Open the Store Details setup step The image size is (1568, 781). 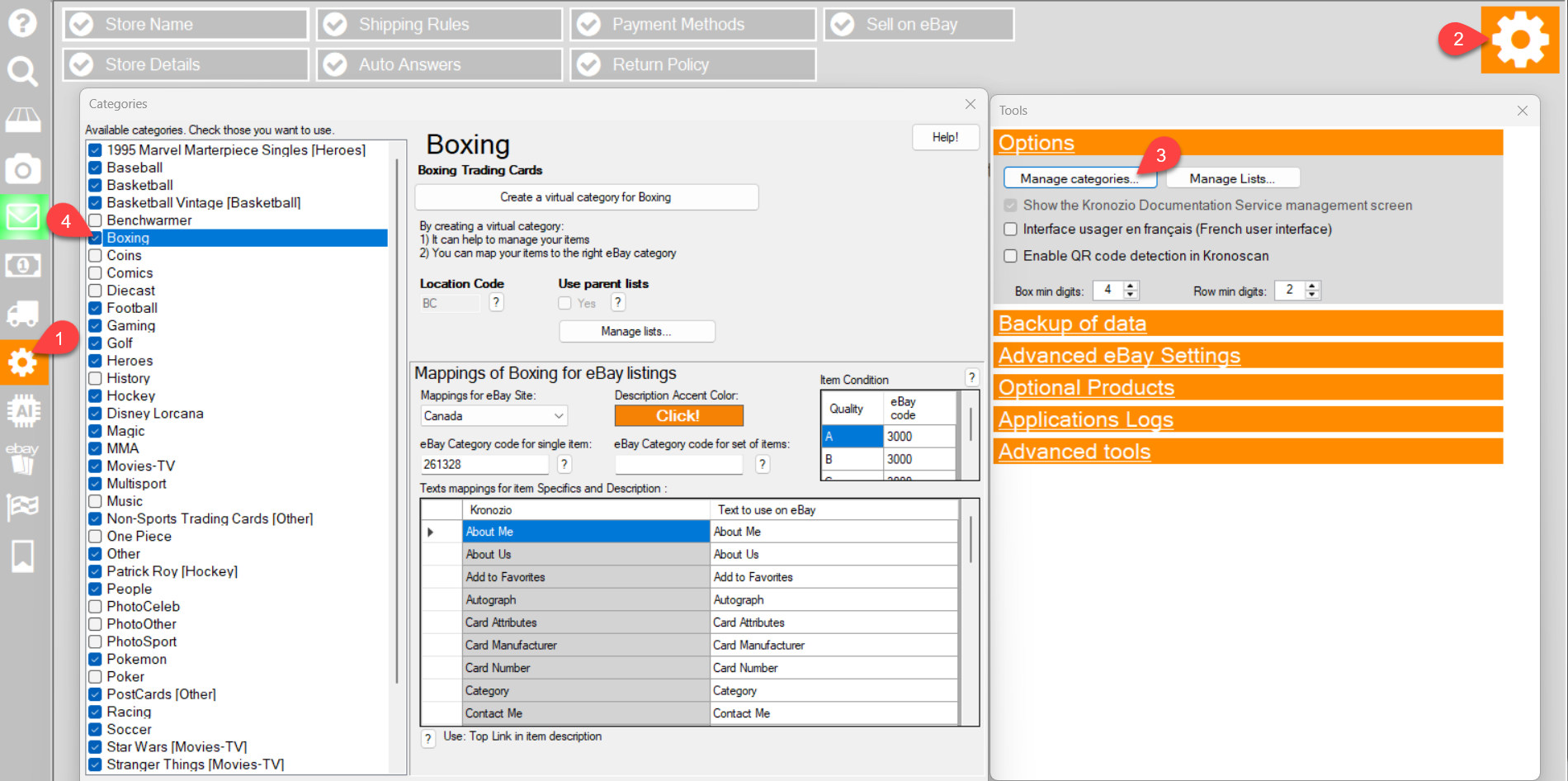(186, 64)
